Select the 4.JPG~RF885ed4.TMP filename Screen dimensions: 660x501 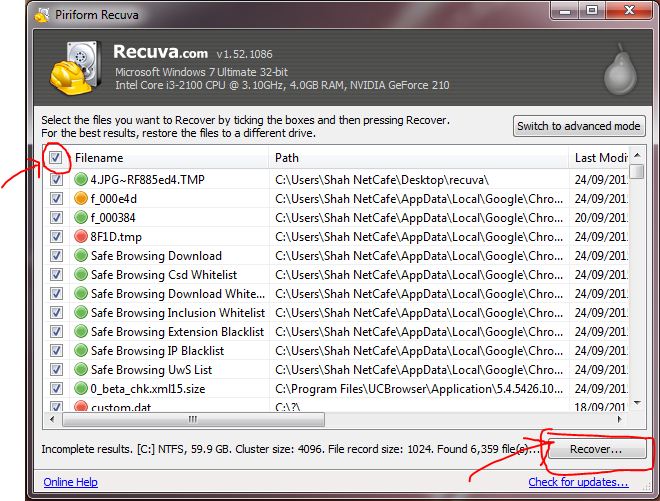147,180
